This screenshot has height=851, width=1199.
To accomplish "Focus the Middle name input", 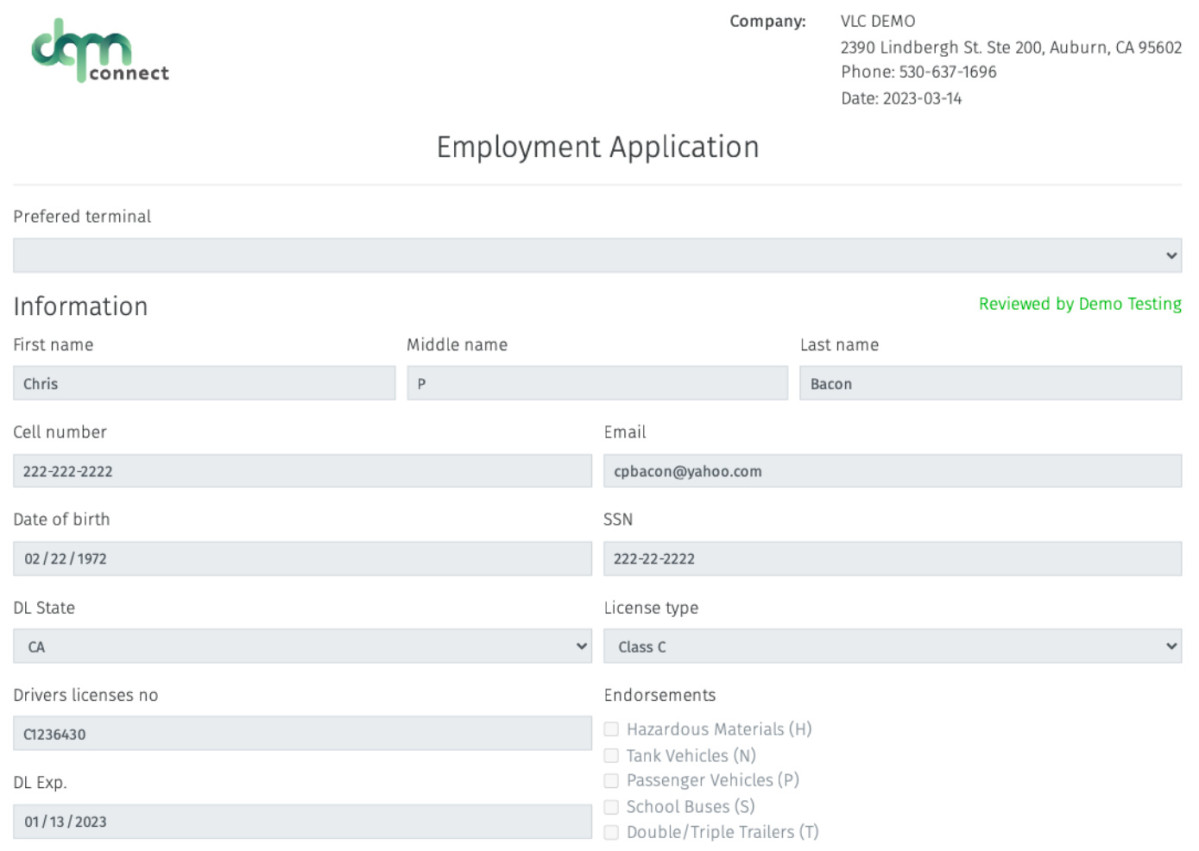I will pyautogui.click(x=597, y=383).
